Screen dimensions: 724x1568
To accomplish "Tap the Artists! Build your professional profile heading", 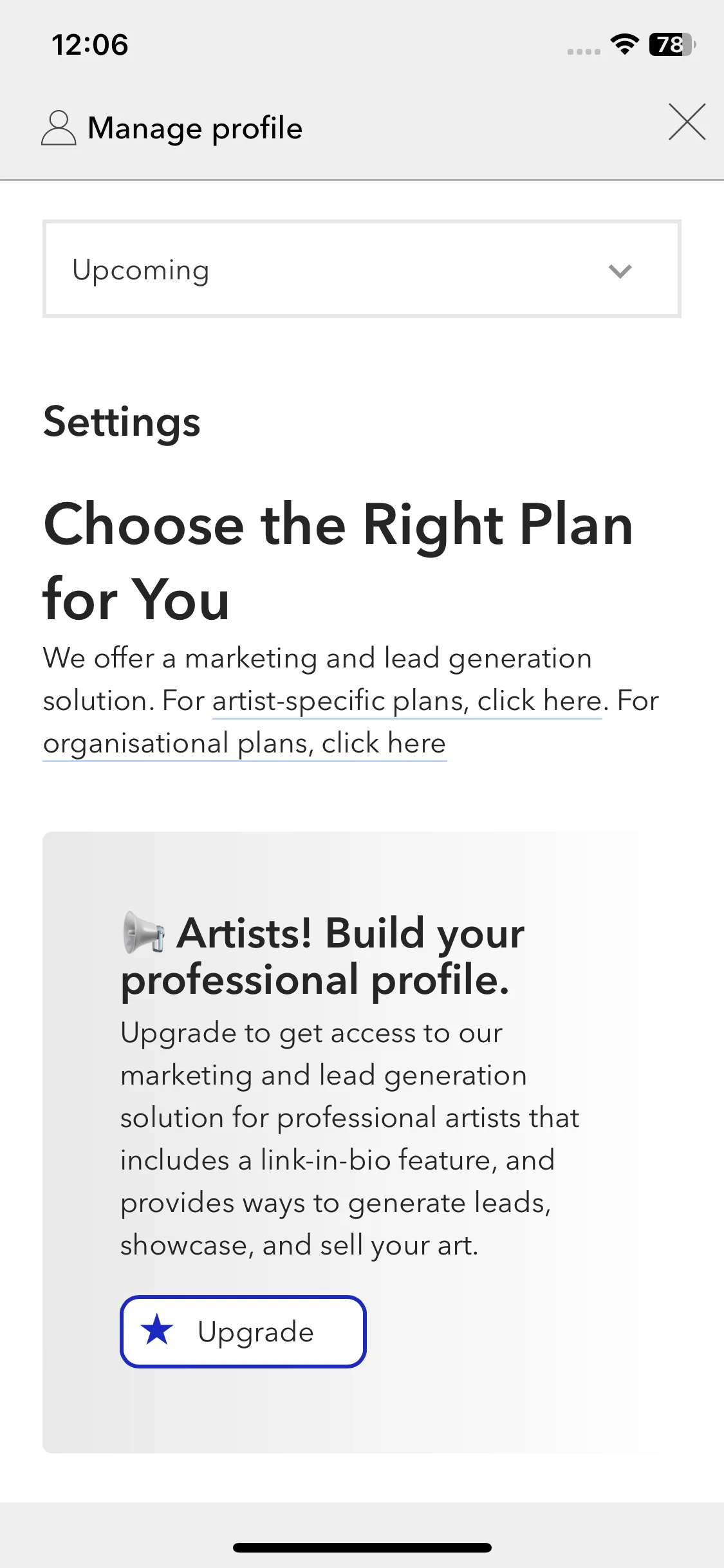I will 322,957.
